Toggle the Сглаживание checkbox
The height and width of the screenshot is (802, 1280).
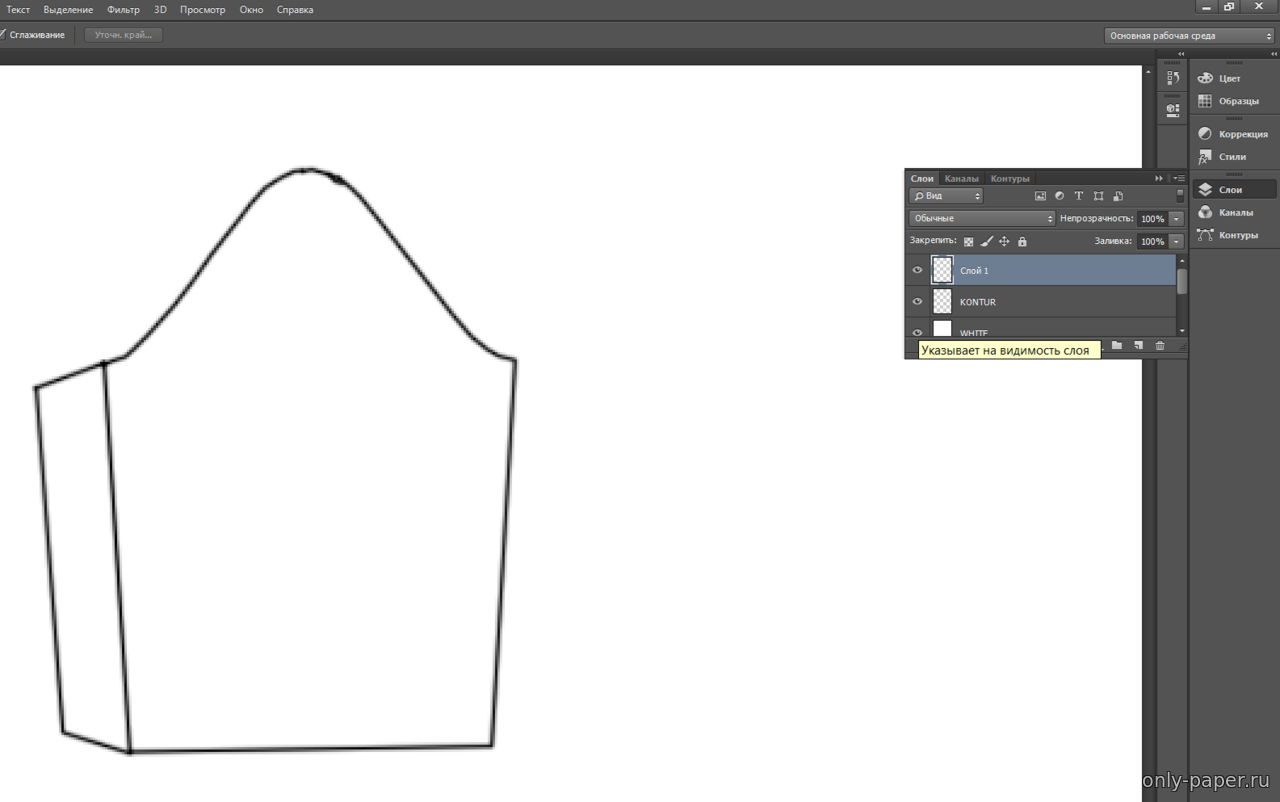tap(2, 35)
